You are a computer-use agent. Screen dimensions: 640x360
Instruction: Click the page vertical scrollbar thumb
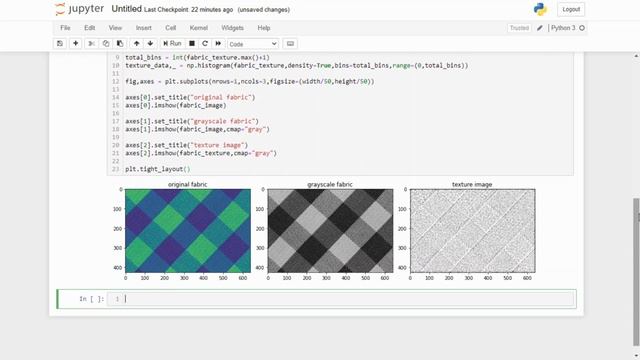[x=636, y=271]
